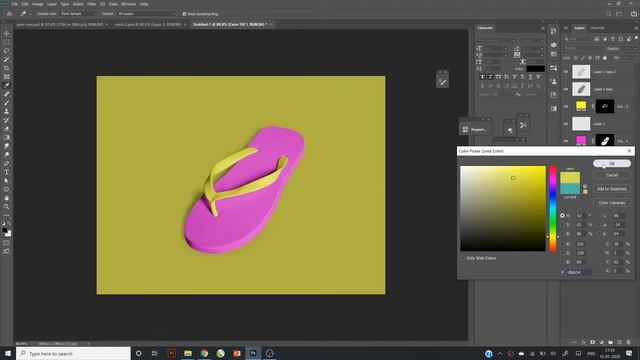Apply faux bold in Character panel
Screen dimensions: 640x360
tap(482, 77)
